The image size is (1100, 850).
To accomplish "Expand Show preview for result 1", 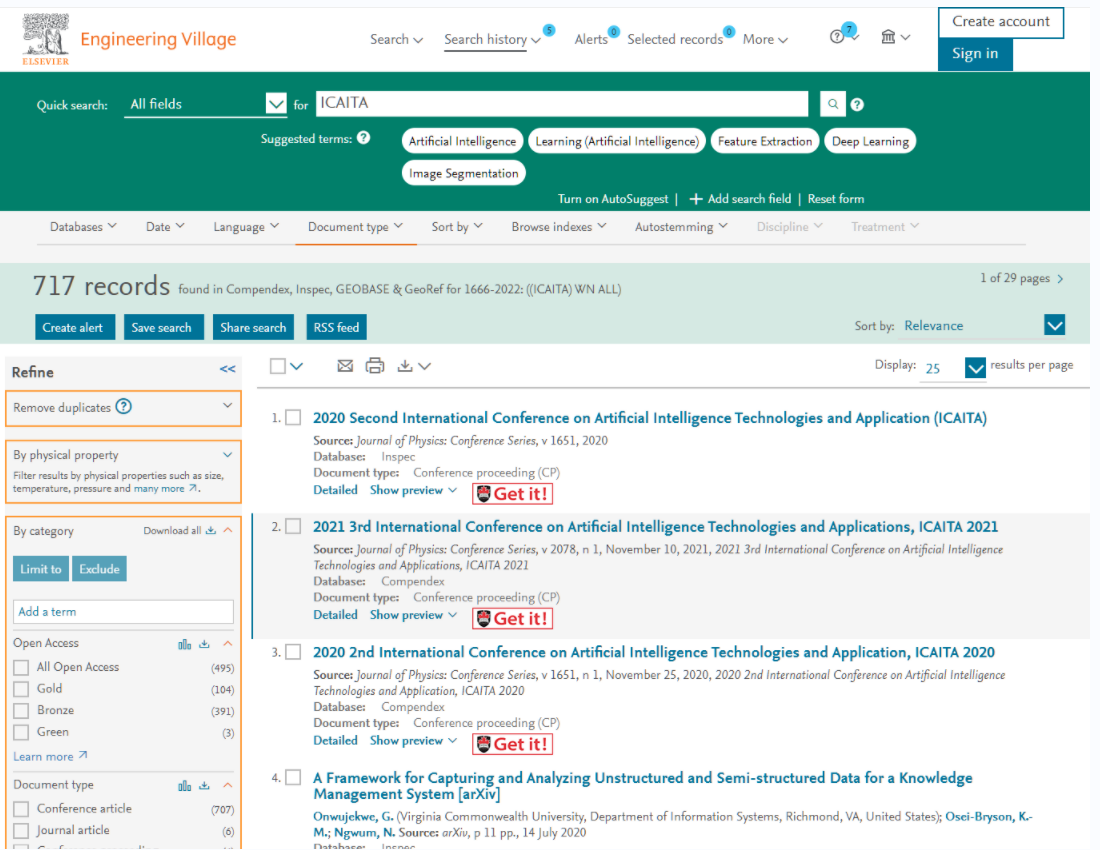I will tap(413, 490).
